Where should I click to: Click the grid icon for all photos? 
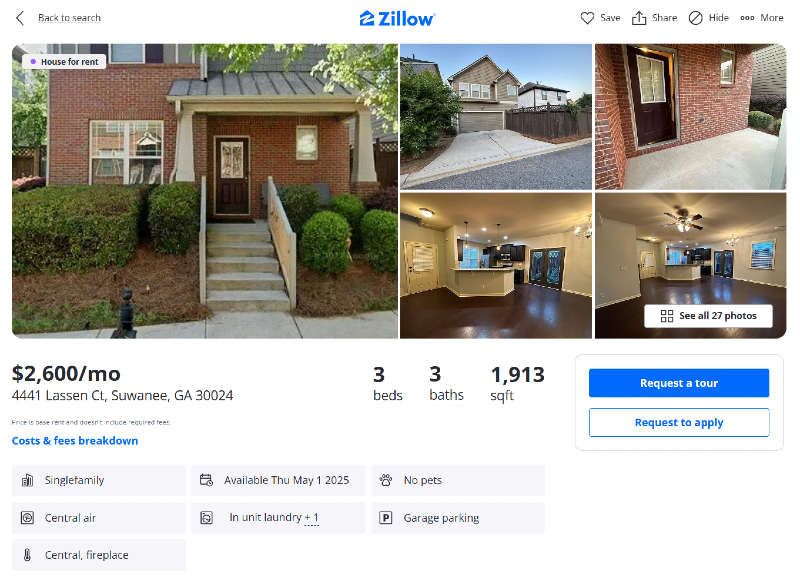(667, 316)
